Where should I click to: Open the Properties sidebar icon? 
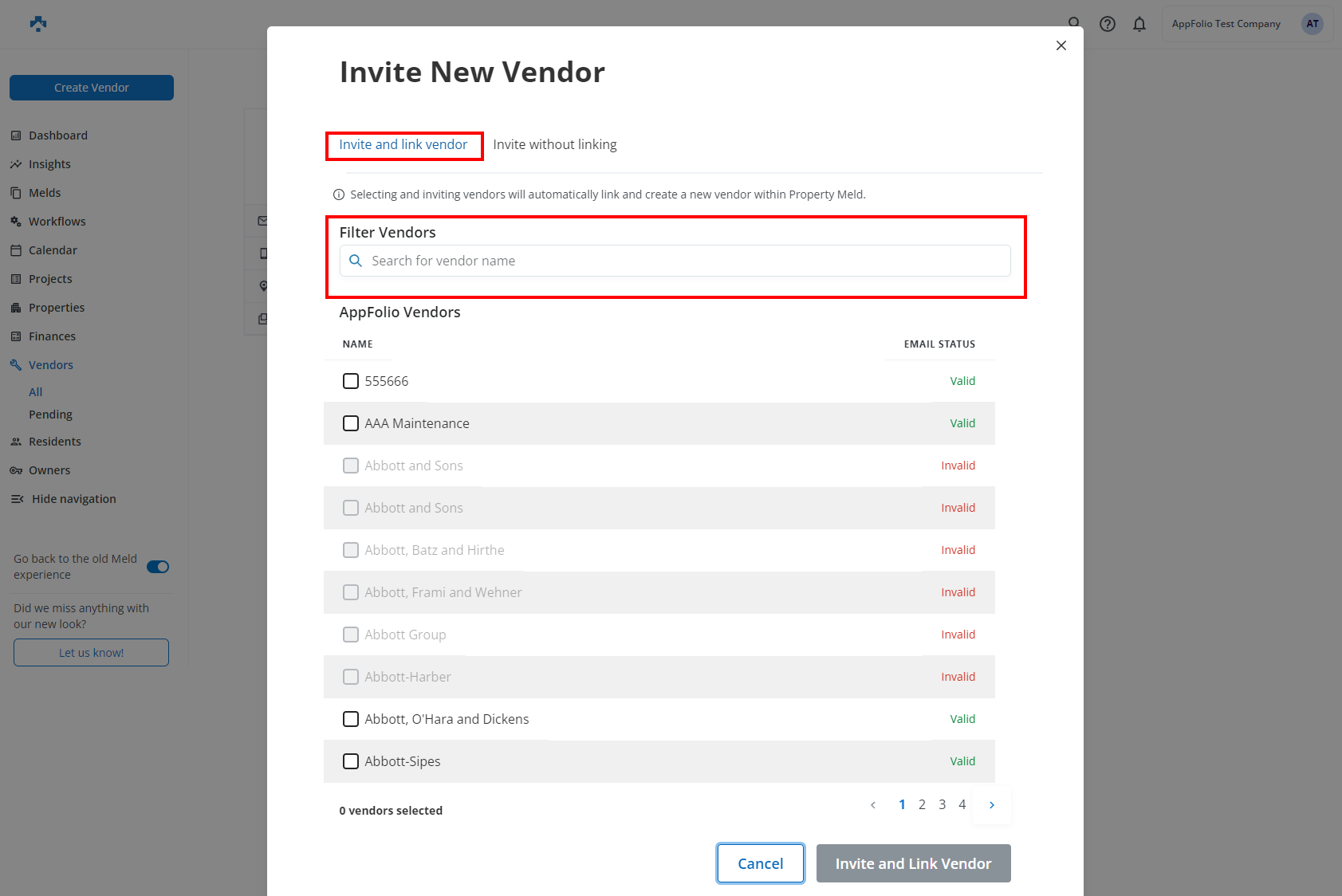[17, 307]
